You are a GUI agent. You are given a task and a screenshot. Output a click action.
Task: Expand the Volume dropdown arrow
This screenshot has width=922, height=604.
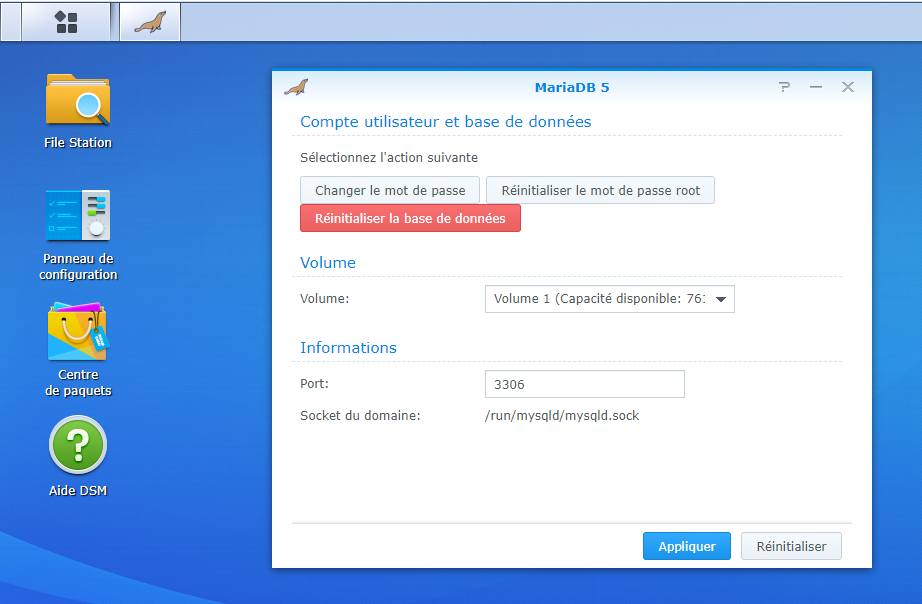pos(721,299)
